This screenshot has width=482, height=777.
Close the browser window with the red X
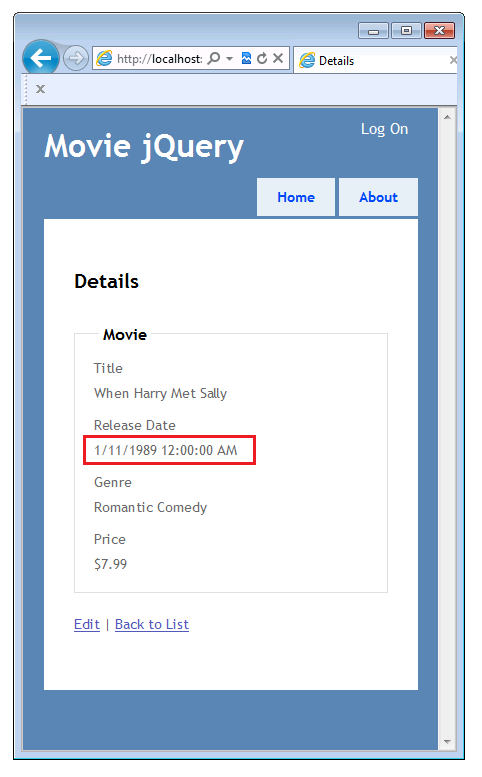[x=439, y=31]
